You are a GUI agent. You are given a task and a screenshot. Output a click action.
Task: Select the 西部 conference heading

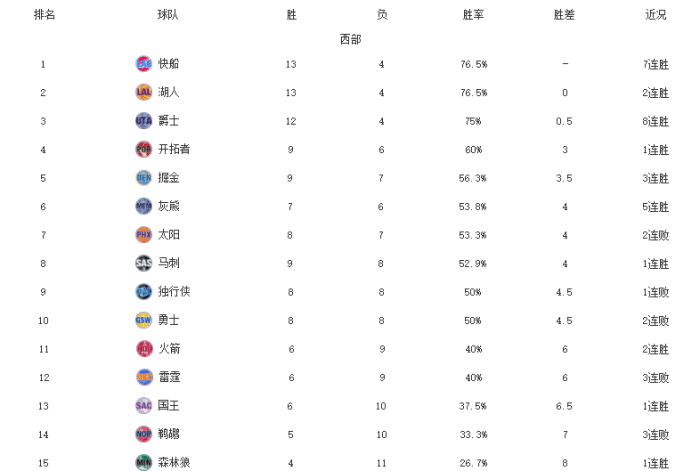tap(350, 39)
